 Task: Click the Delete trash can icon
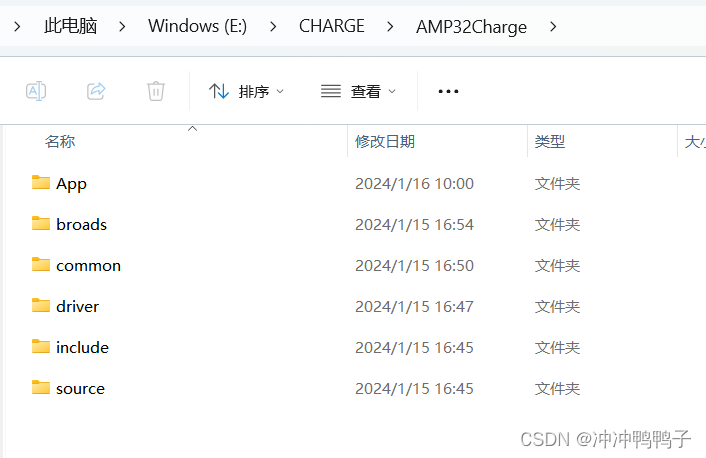pos(156,91)
